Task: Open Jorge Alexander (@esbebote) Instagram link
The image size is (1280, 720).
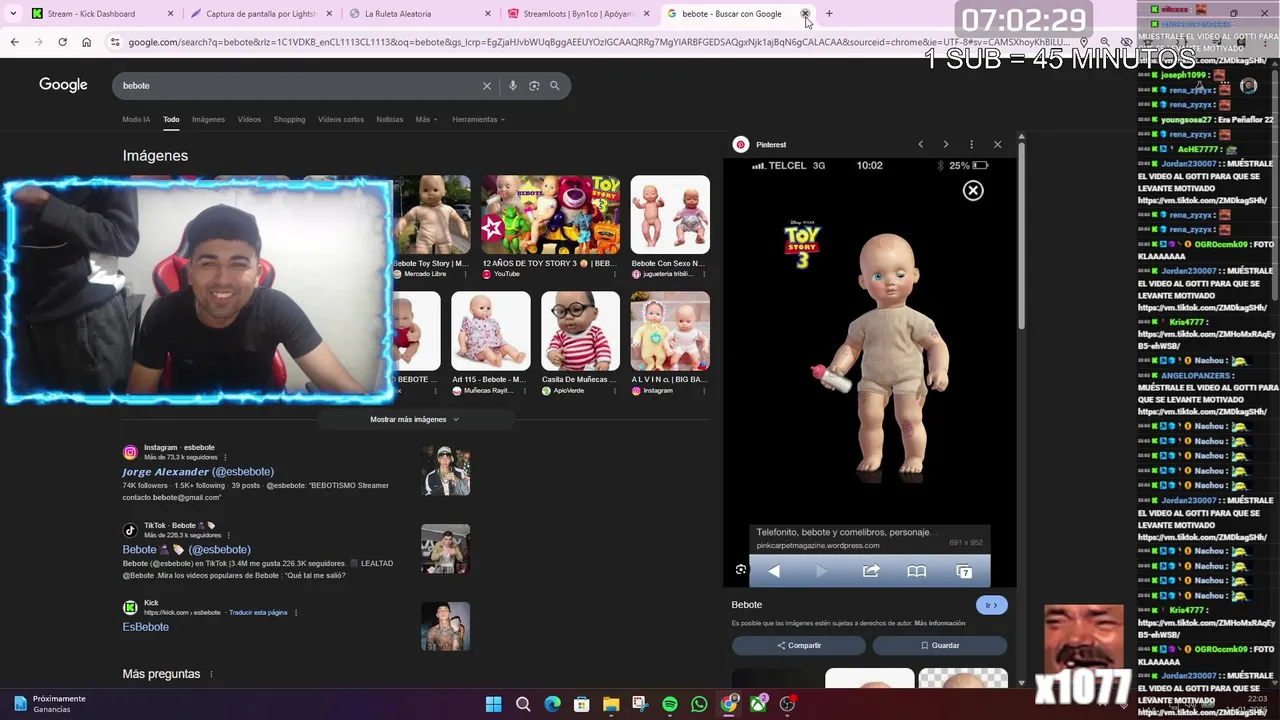Action: click(x=198, y=471)
